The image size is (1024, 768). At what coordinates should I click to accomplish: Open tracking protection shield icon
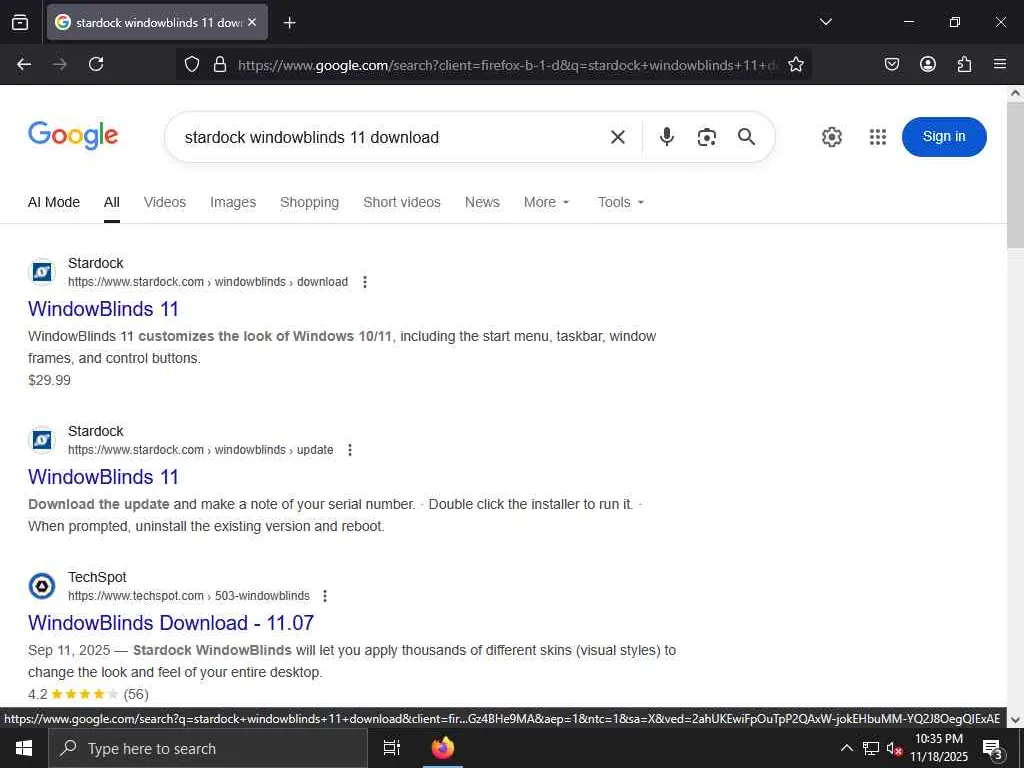coord(191,64)
